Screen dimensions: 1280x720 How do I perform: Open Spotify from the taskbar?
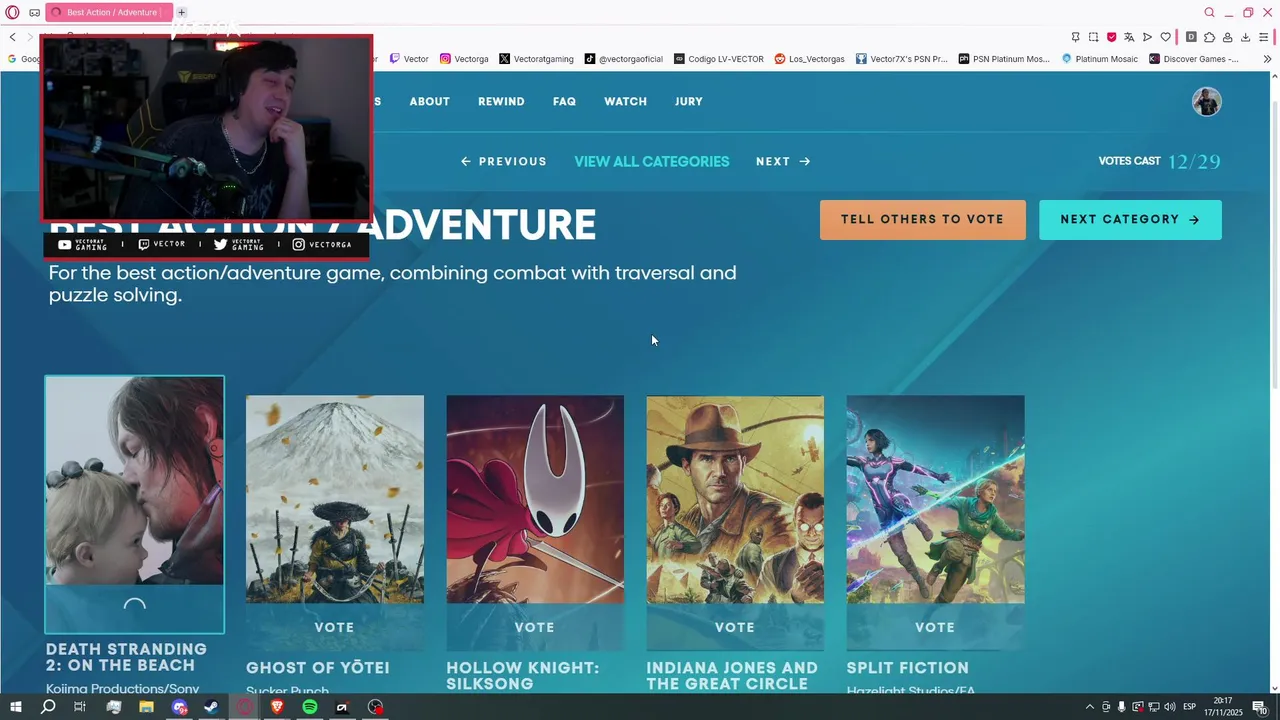tap(310, 707)
